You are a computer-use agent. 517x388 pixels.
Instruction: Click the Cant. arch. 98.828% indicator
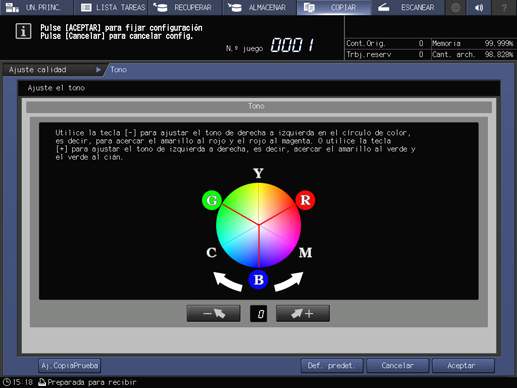pyautogui.click(x=472, y=54)
